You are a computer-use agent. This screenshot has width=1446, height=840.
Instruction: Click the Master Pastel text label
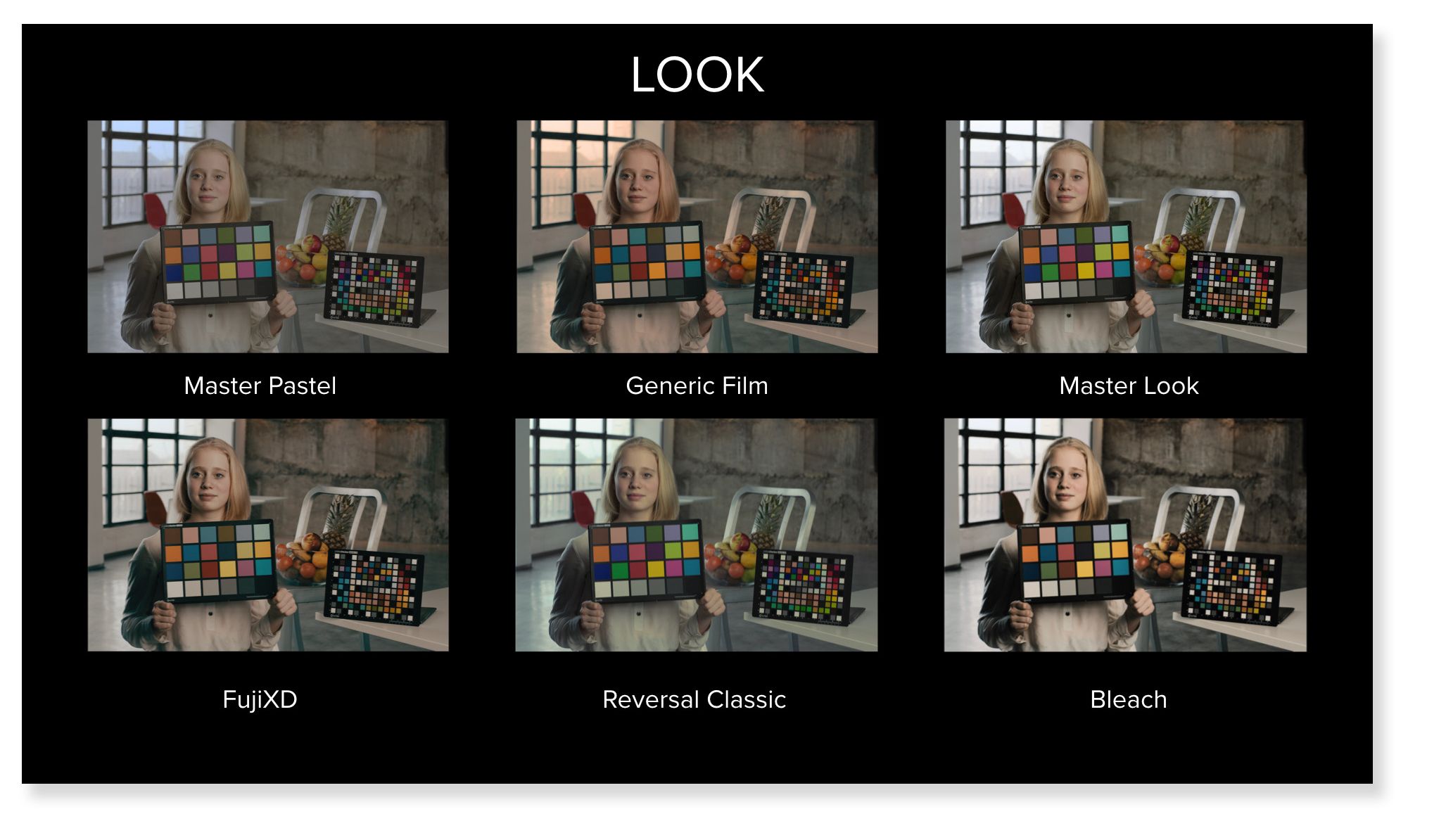(x=260, y=386)
